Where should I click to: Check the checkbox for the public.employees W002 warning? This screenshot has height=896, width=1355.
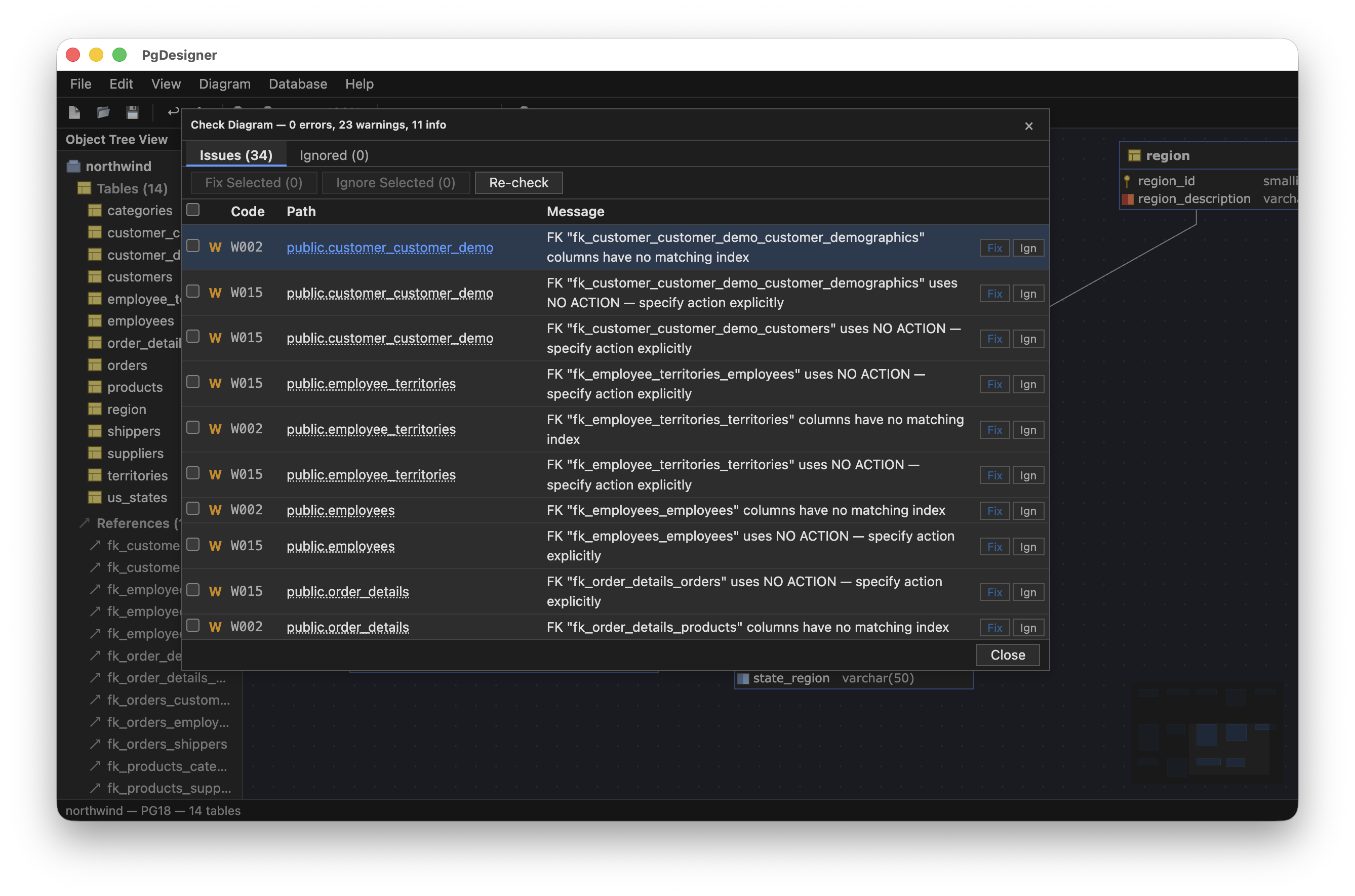[193, 509]
